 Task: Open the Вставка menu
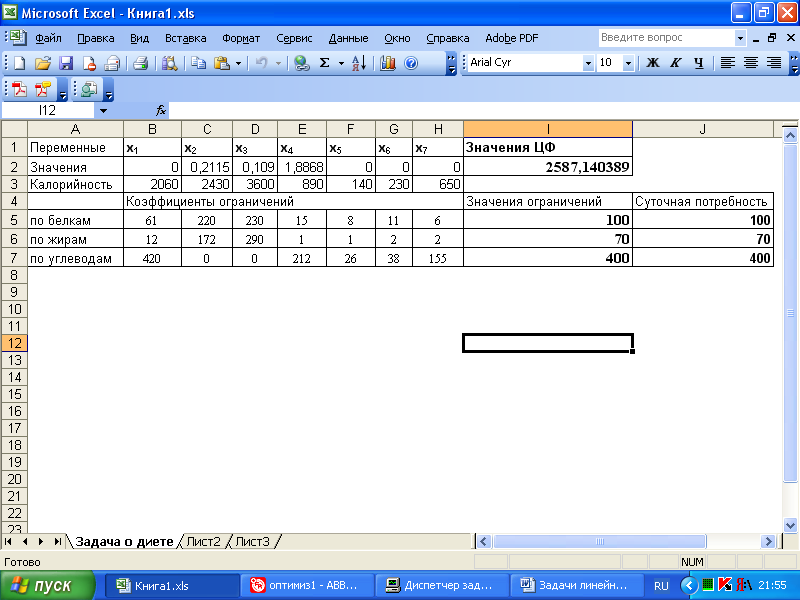[186, 38]
